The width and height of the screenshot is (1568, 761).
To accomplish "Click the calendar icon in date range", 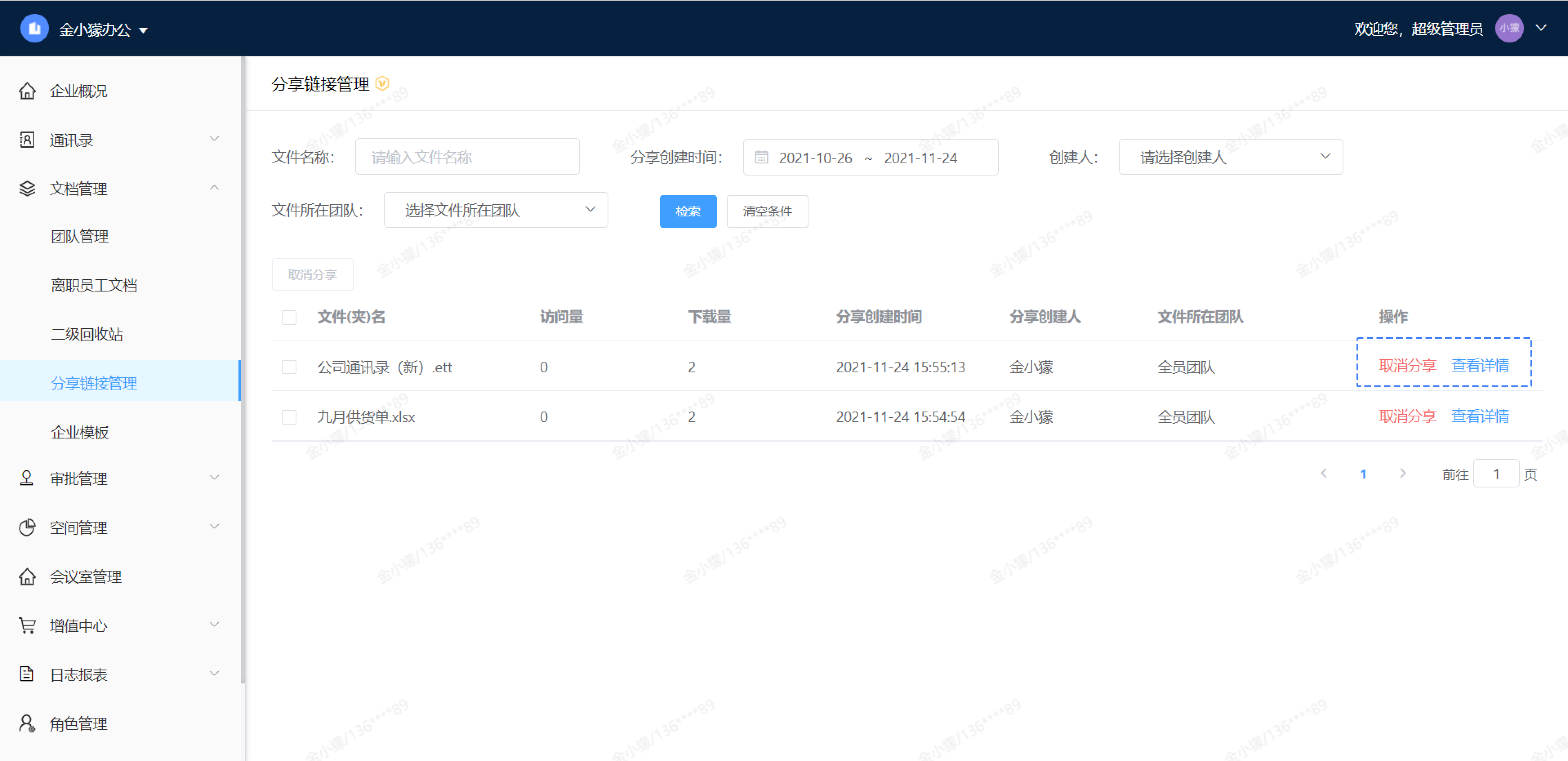I will pyautogui.click(x=761, y=157).
